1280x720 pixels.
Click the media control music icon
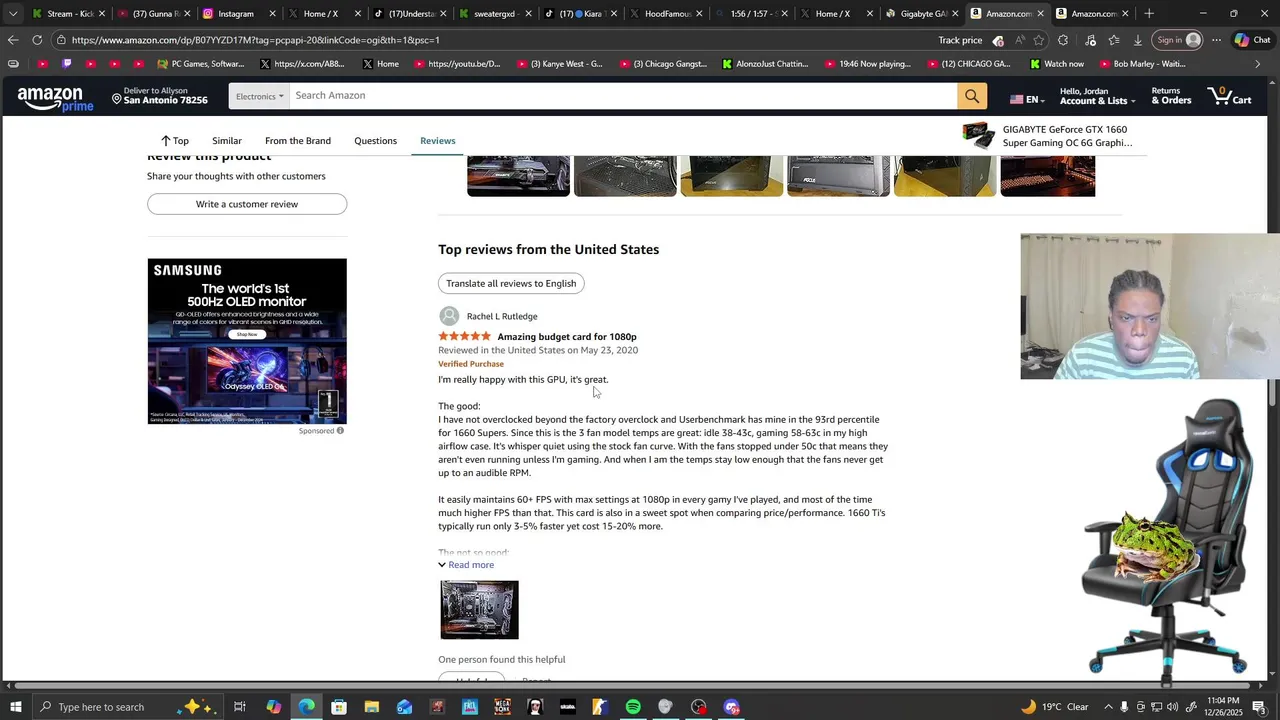(x=1090, y=40)
